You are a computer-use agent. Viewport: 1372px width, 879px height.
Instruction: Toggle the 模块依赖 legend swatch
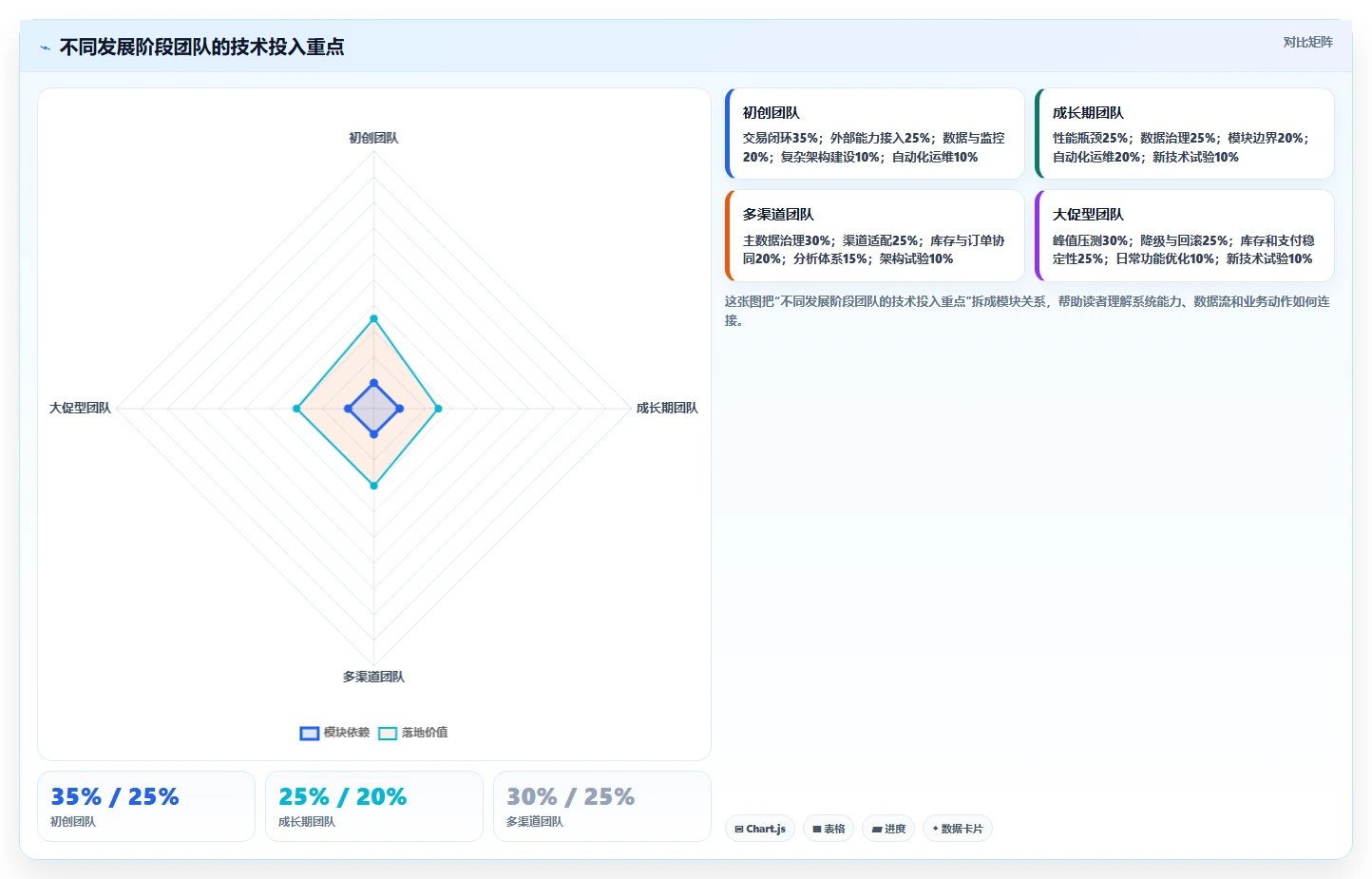point(310,733)
